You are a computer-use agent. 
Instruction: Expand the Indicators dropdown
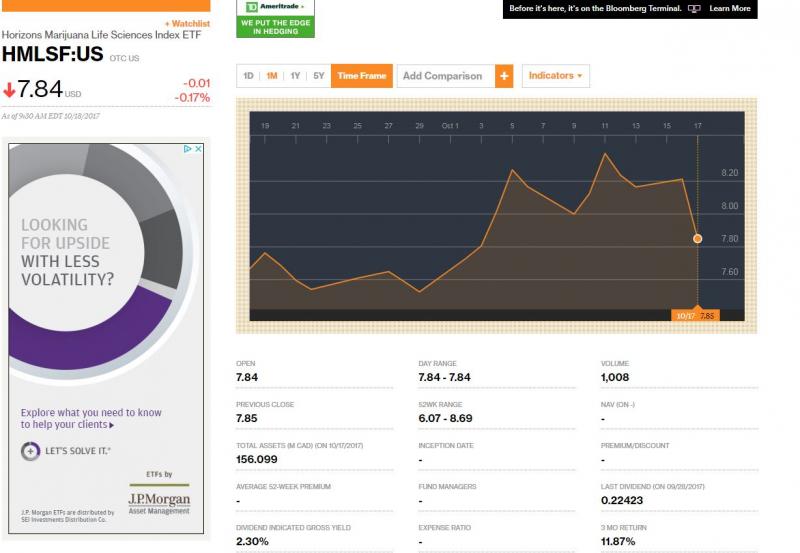(556, 76)
